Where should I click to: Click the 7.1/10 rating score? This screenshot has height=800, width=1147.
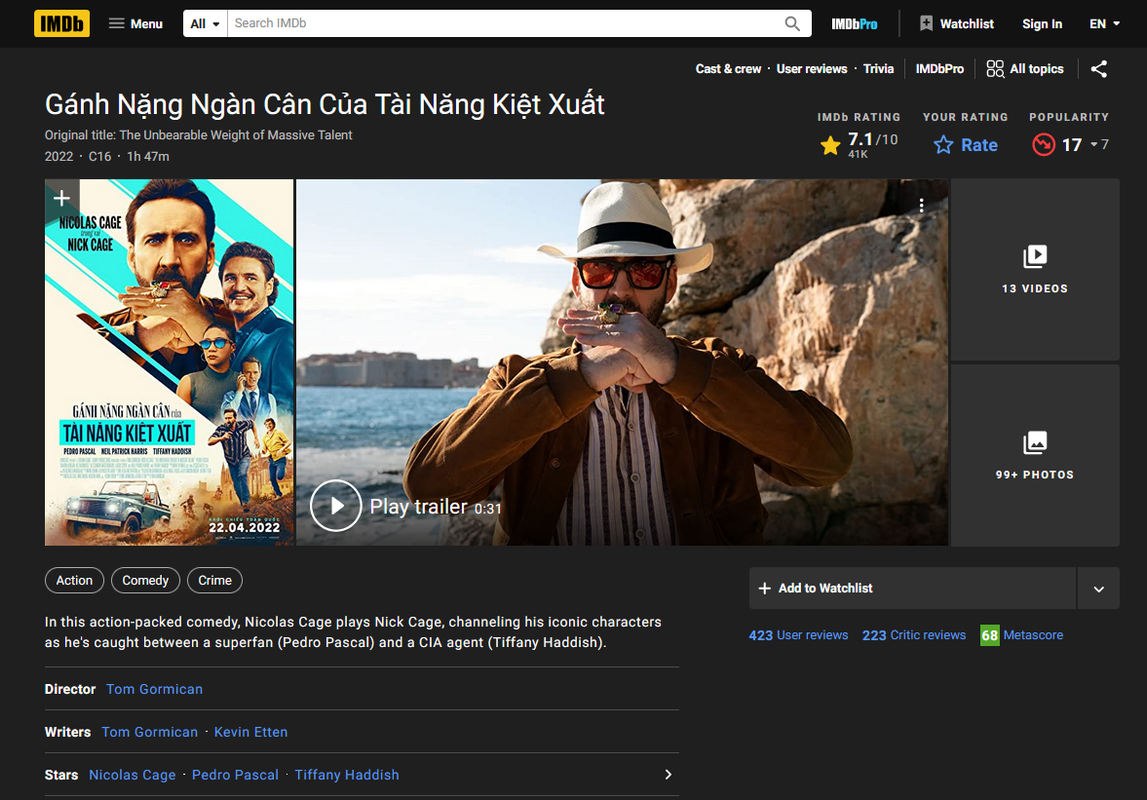872,140
